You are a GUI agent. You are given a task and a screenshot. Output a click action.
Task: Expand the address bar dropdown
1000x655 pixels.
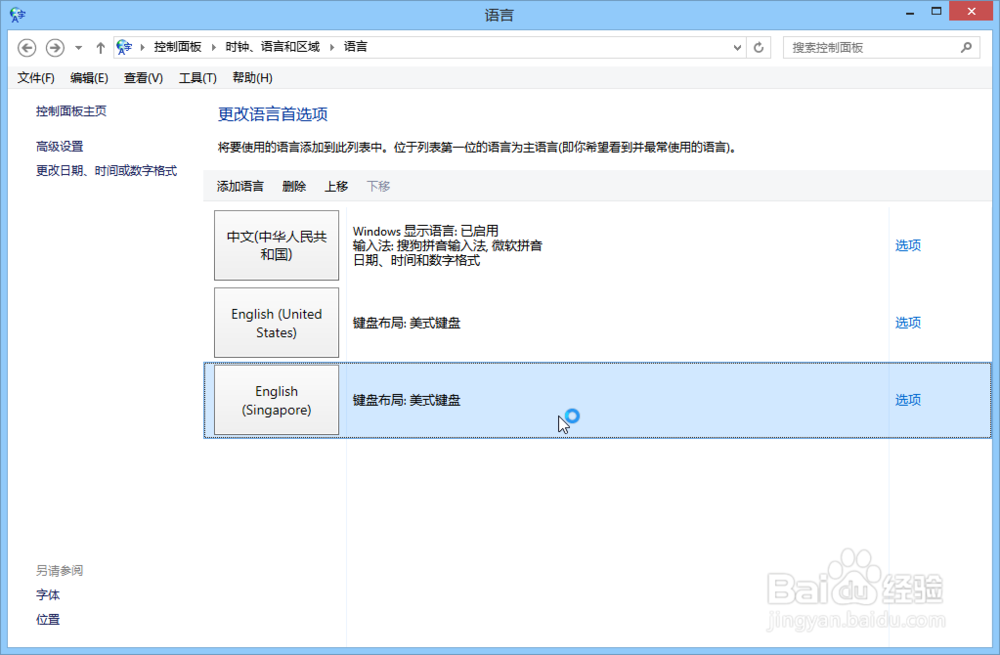point(737,47)
